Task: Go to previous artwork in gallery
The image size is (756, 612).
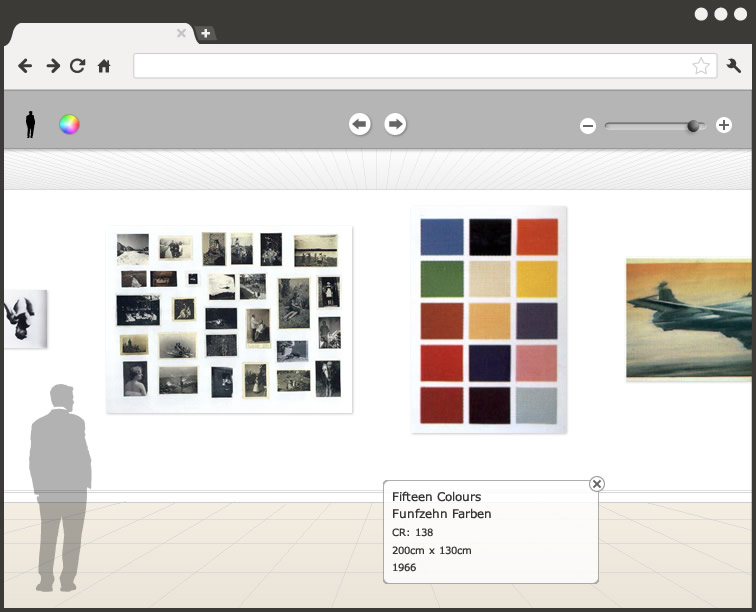Action: click(x=360, y=124)
